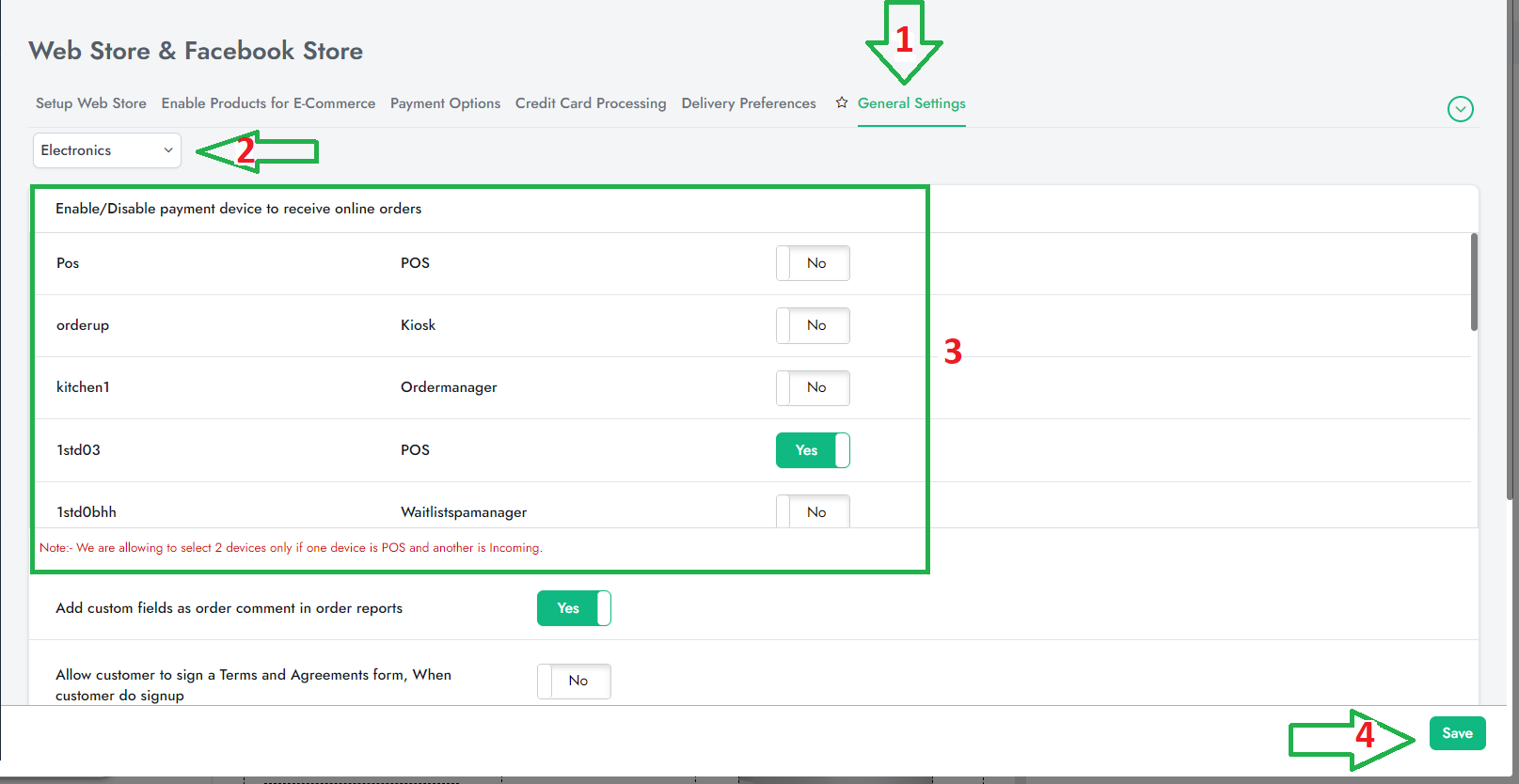Open the Credit Card Processing tab

point(591,103)
